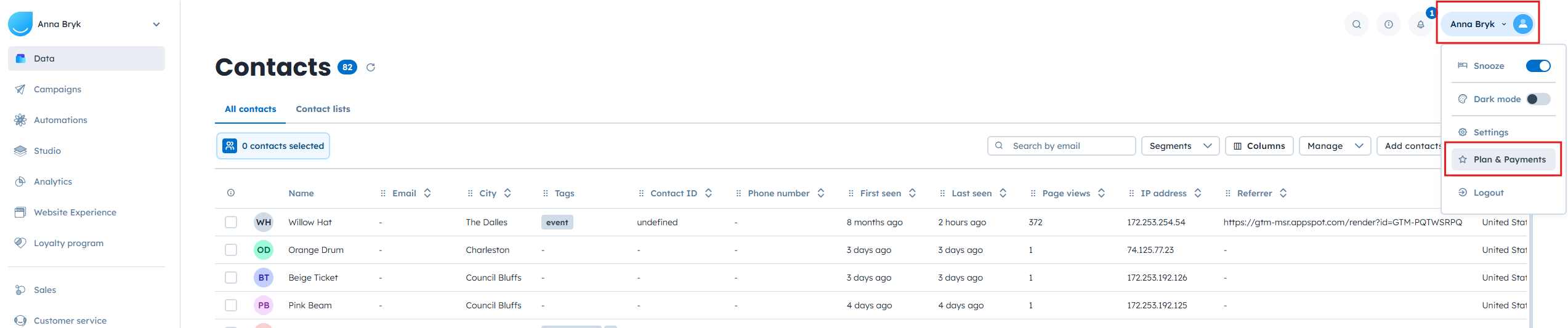Go to Analytics section in sidebar

53,182
